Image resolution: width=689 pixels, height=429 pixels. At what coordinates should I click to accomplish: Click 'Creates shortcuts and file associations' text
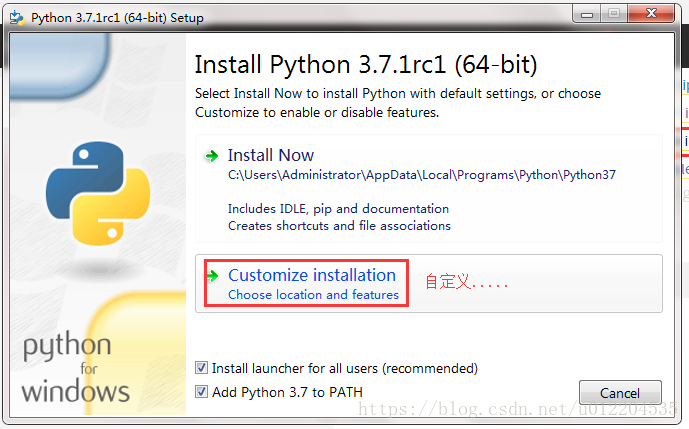(x=339, y=225)
